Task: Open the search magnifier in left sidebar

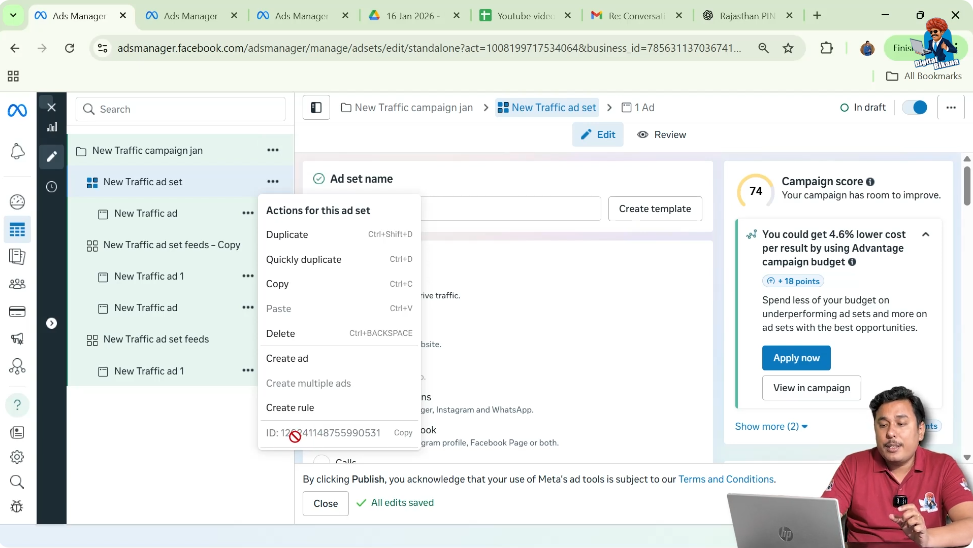Action: pos(17,482)
